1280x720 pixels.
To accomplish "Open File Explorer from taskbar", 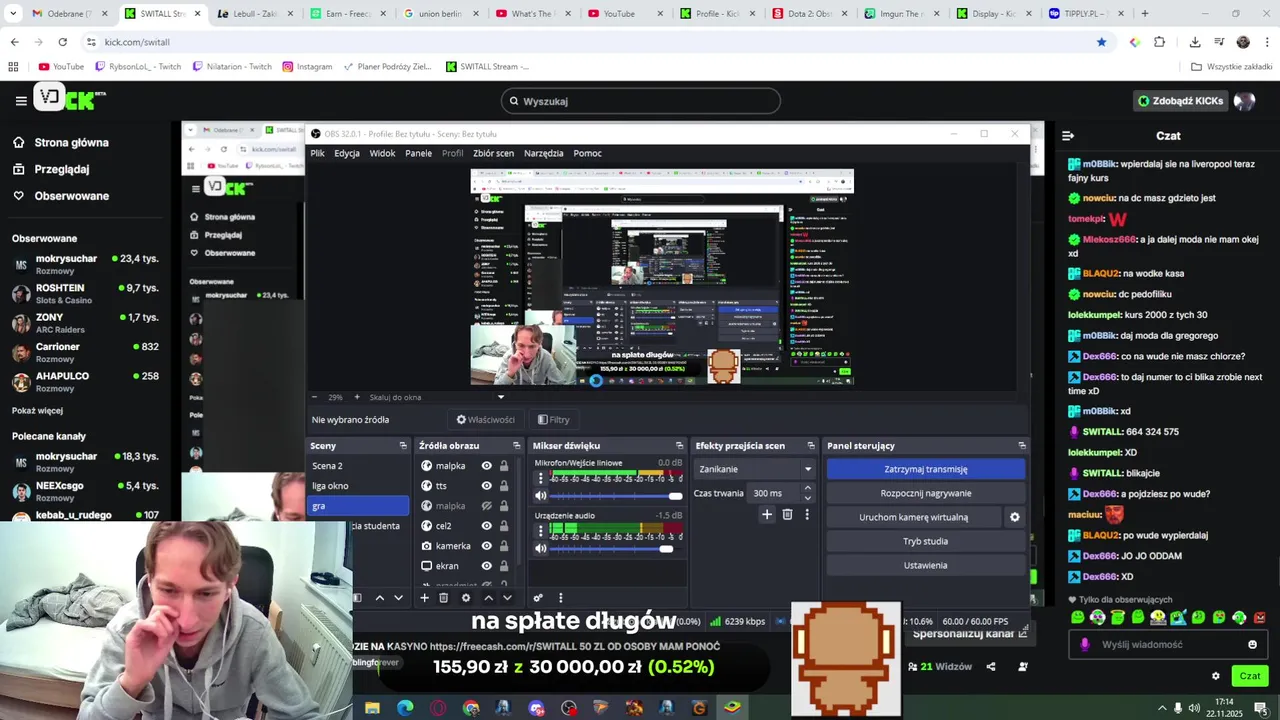I will click(372, 708).
